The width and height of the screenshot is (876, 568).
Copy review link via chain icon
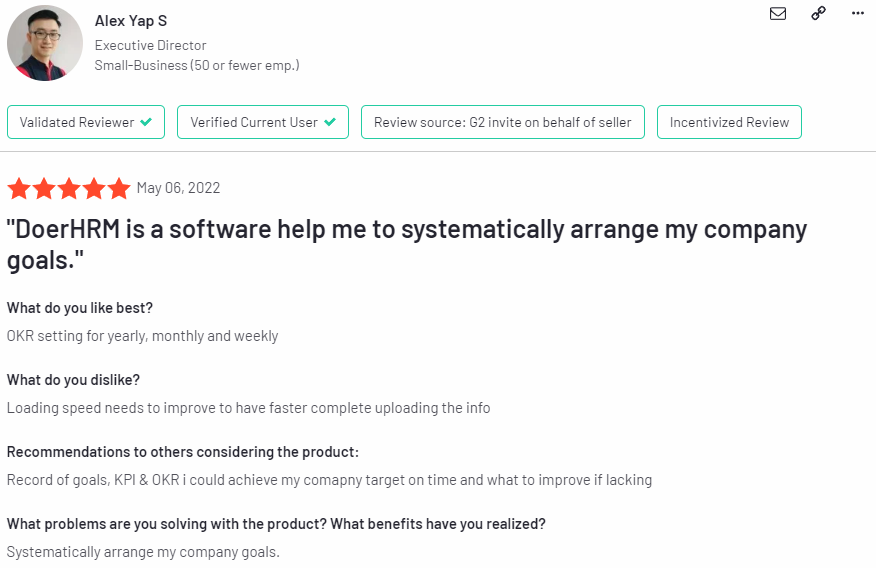coord(818,13)
